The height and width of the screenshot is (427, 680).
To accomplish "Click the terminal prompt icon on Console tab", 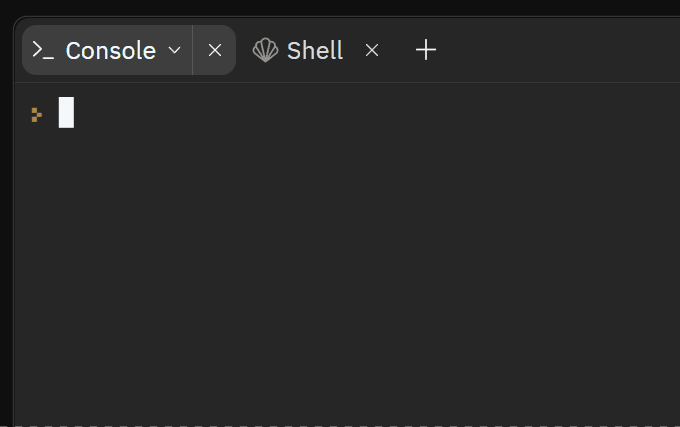I will tap(42, 50).
